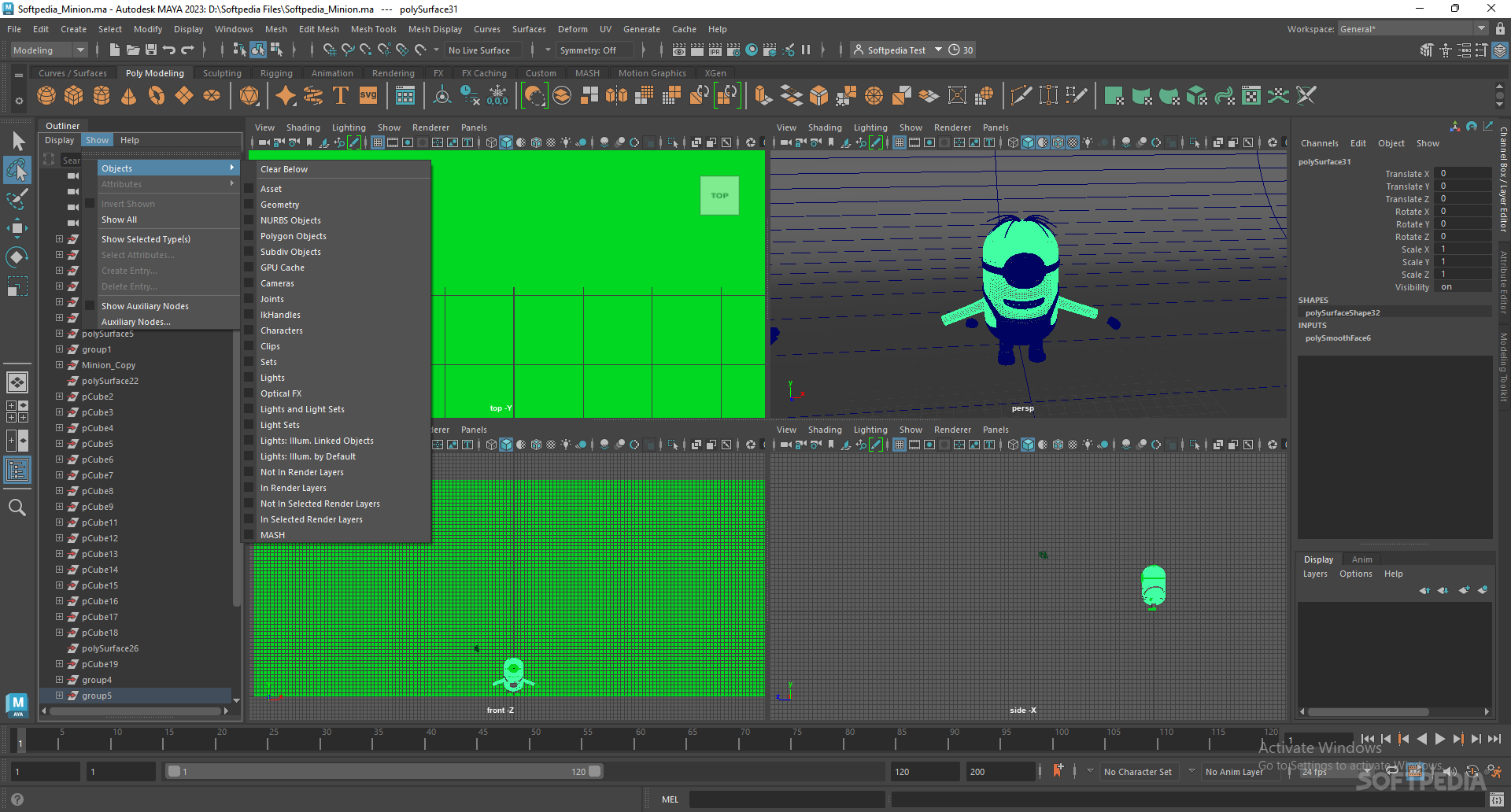Toggle the Geometry filter checkbox
This screenshot has width=1511, height=812.
click(249, 205)
